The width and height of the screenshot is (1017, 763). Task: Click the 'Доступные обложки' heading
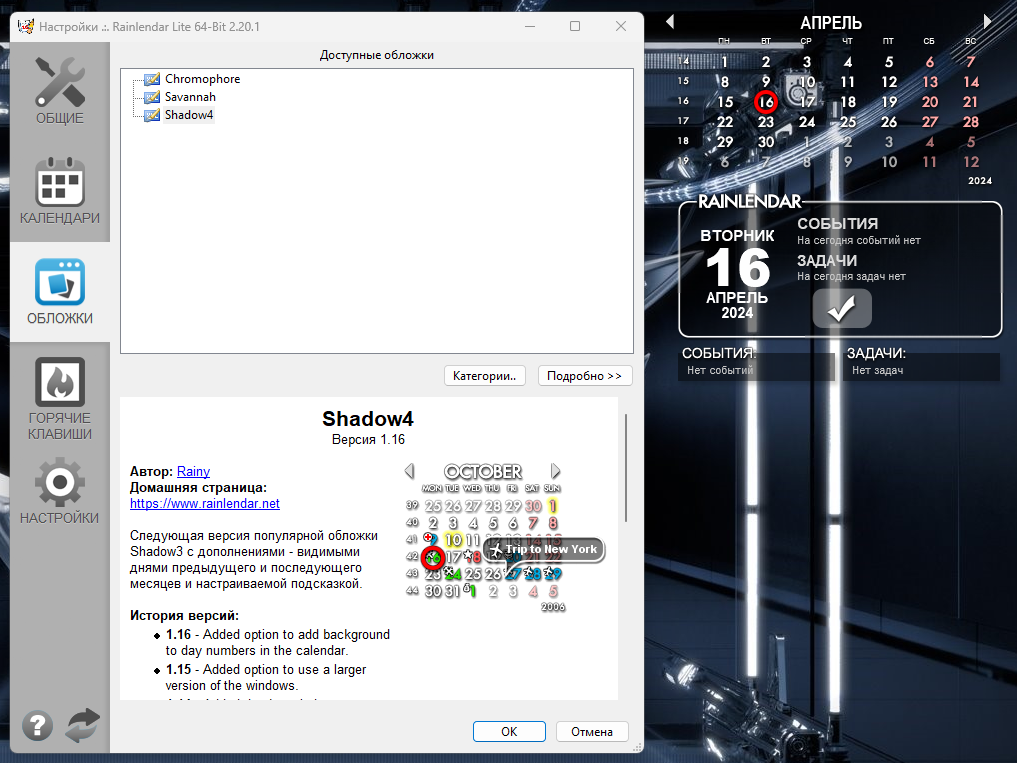[x=377, y=55]
